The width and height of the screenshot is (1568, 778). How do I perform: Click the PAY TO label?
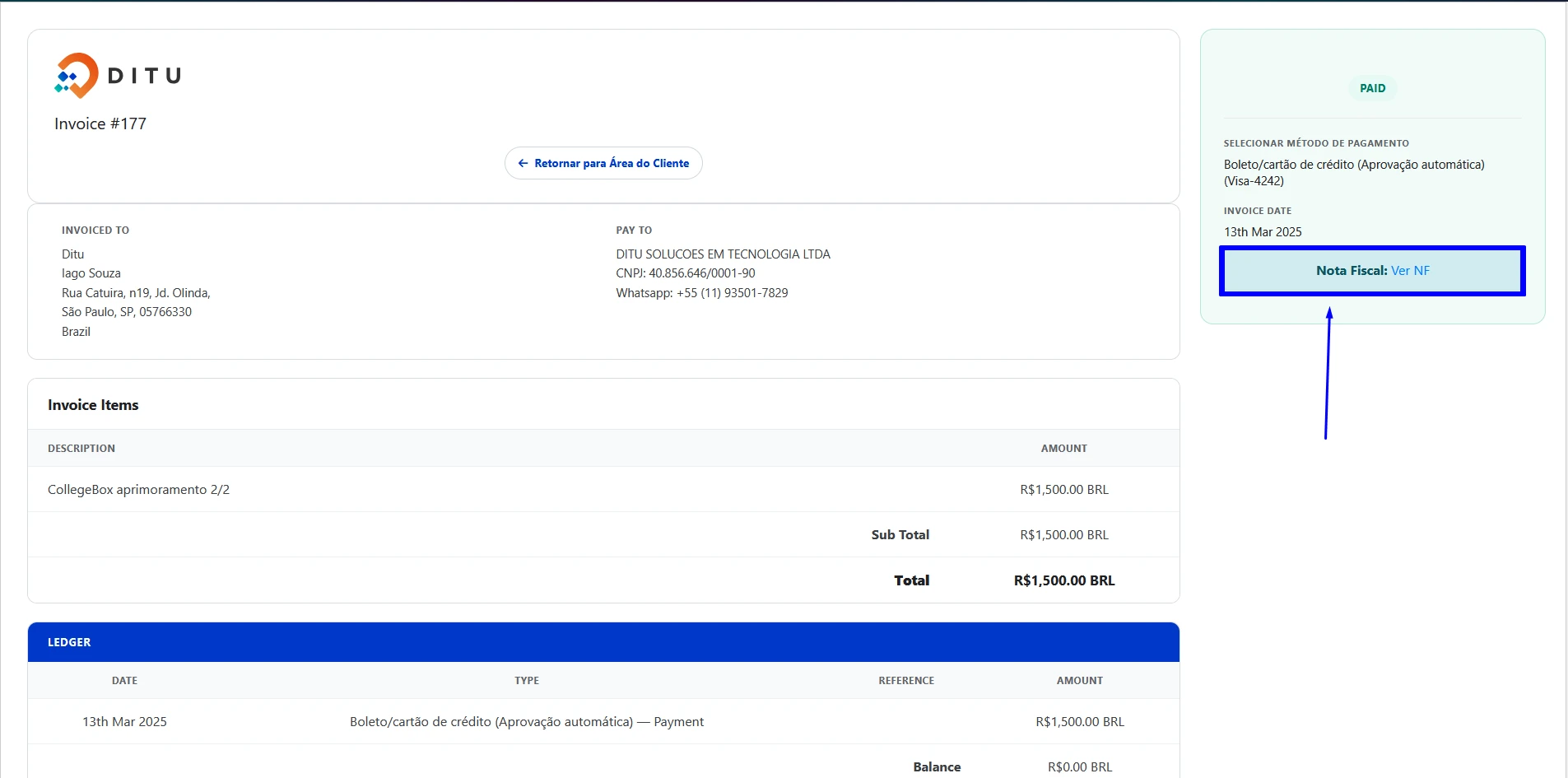pyautogui.click(x=634, y=231)
